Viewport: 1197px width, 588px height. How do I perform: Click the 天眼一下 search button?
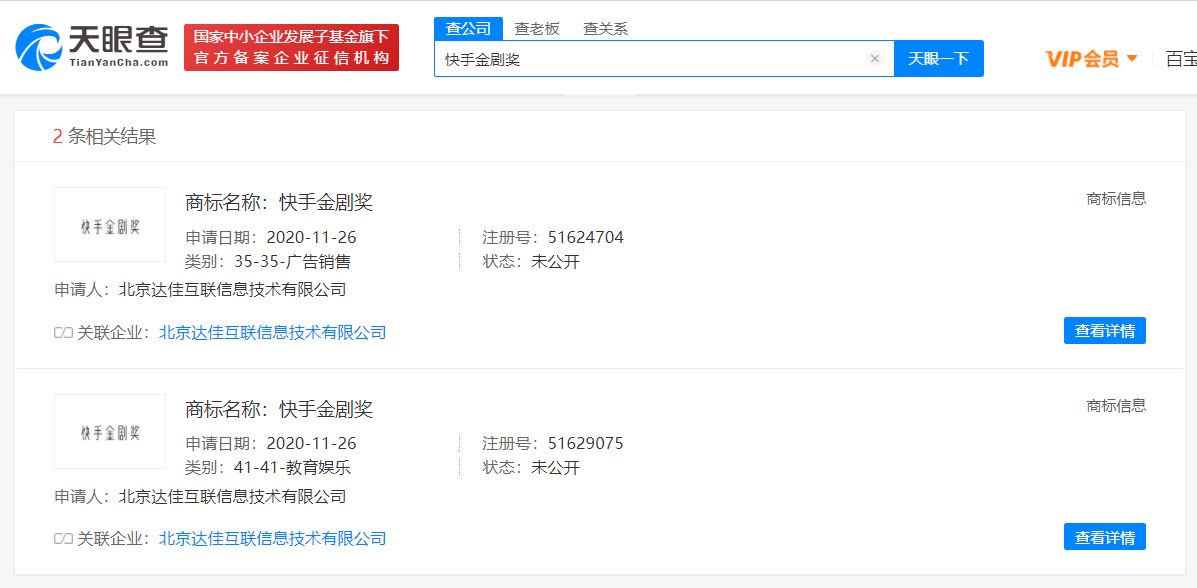tap(938, 58)
